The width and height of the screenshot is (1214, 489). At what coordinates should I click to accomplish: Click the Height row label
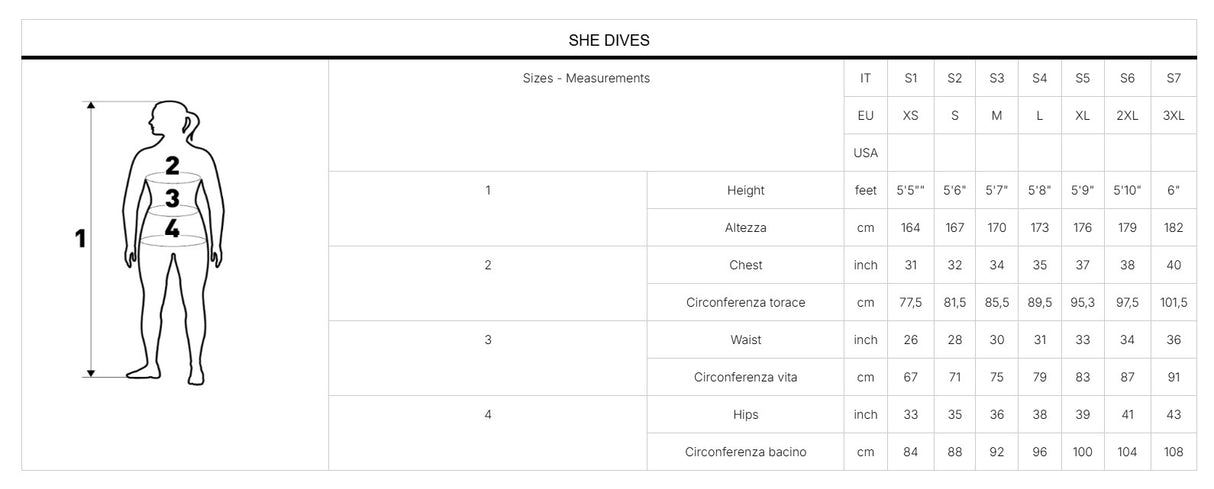point(745,190)
